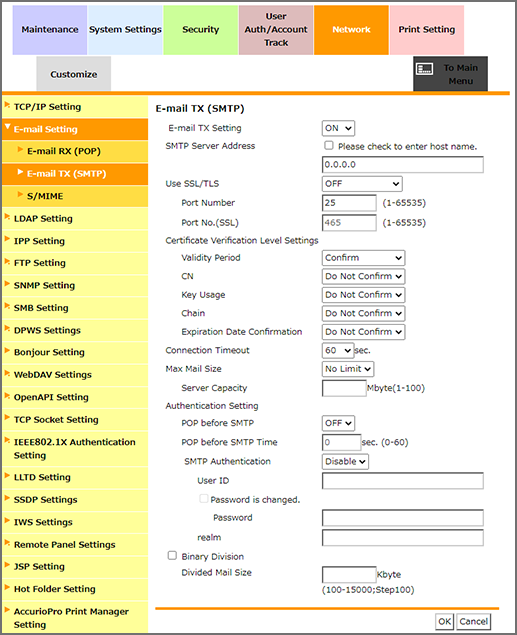Confirm settings with OK button

click(x=445, y=622)
